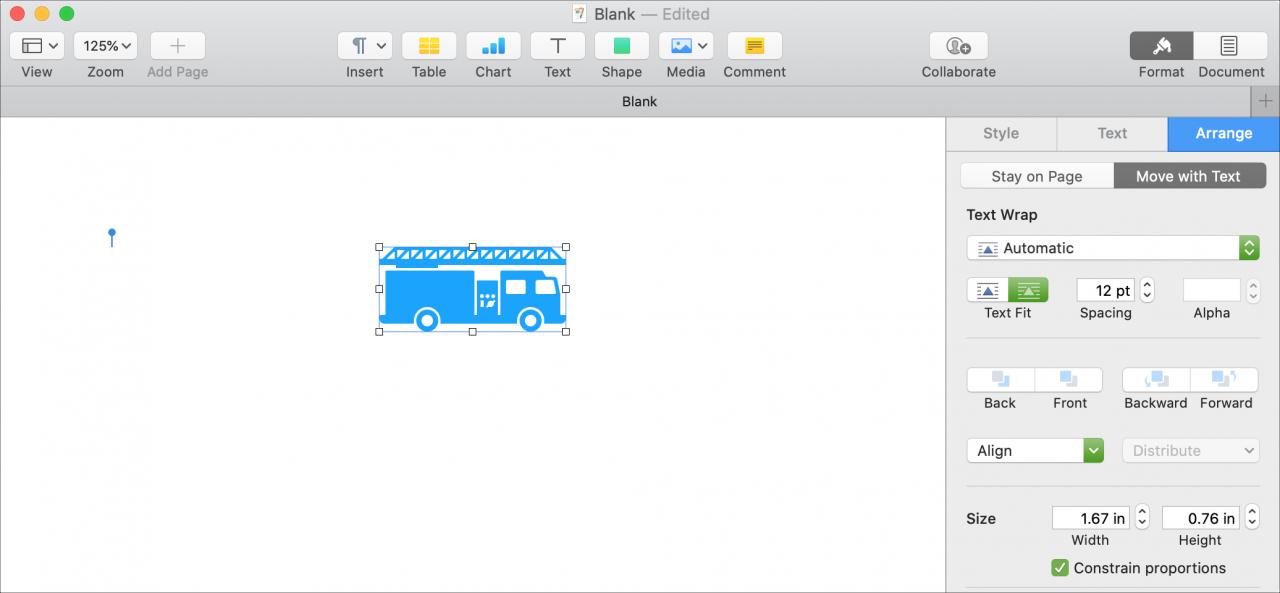Image resolution: width=1280 pixels, height=593 pixels.
Task: Move object Backward one layer
Action: pos(1156,380)
